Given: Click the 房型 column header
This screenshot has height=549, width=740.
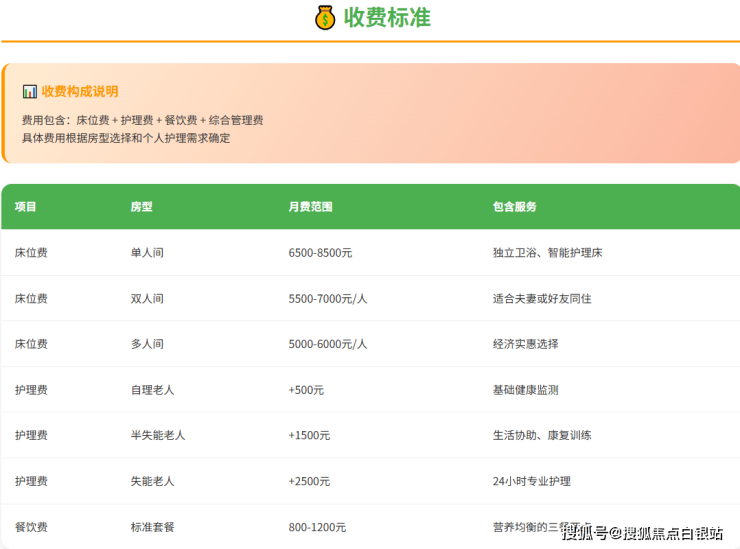Looking at the screenshot, I should 141,207.
